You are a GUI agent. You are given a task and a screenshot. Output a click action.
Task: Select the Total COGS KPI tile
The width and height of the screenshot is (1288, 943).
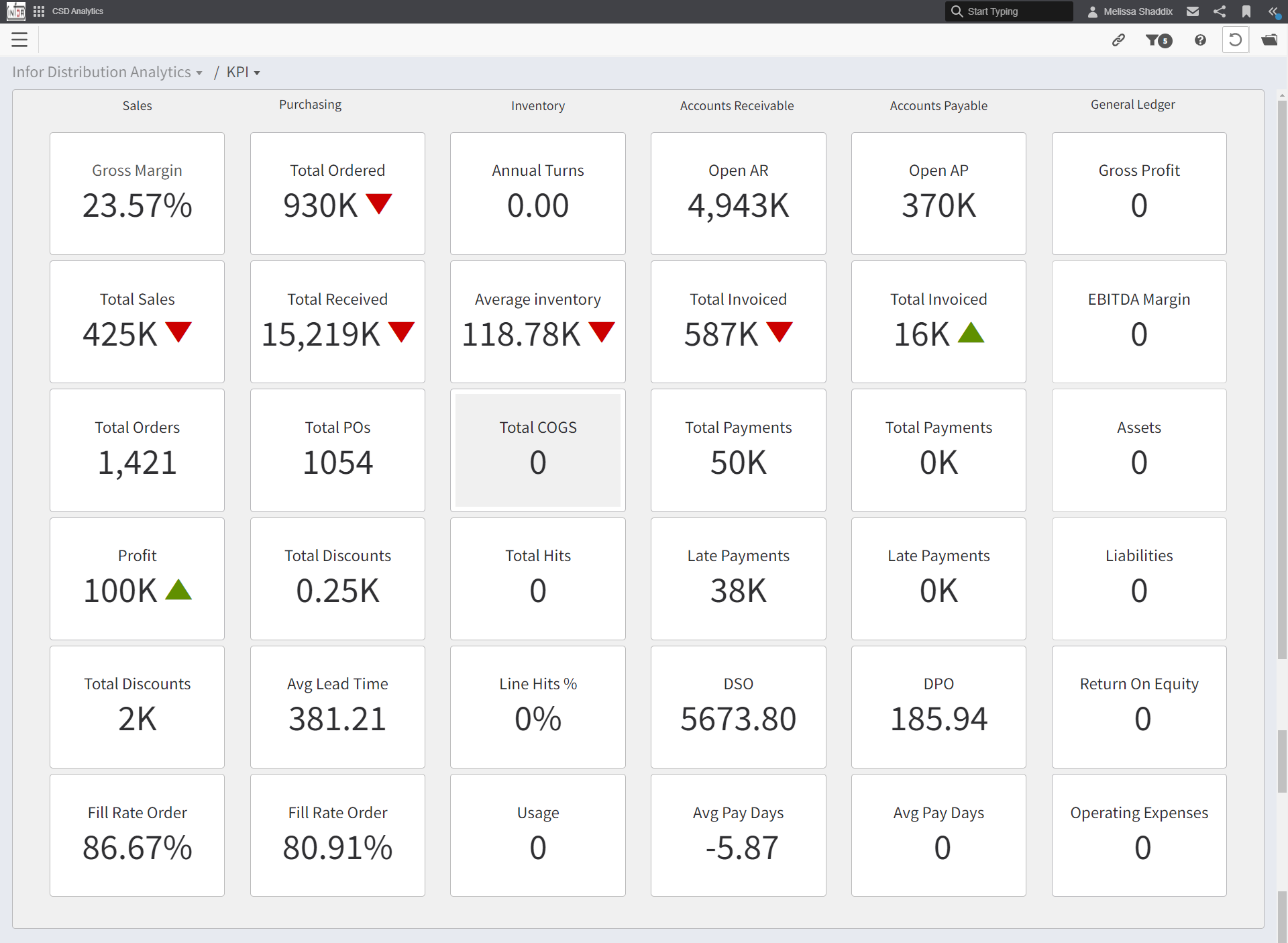pos(537,450)
